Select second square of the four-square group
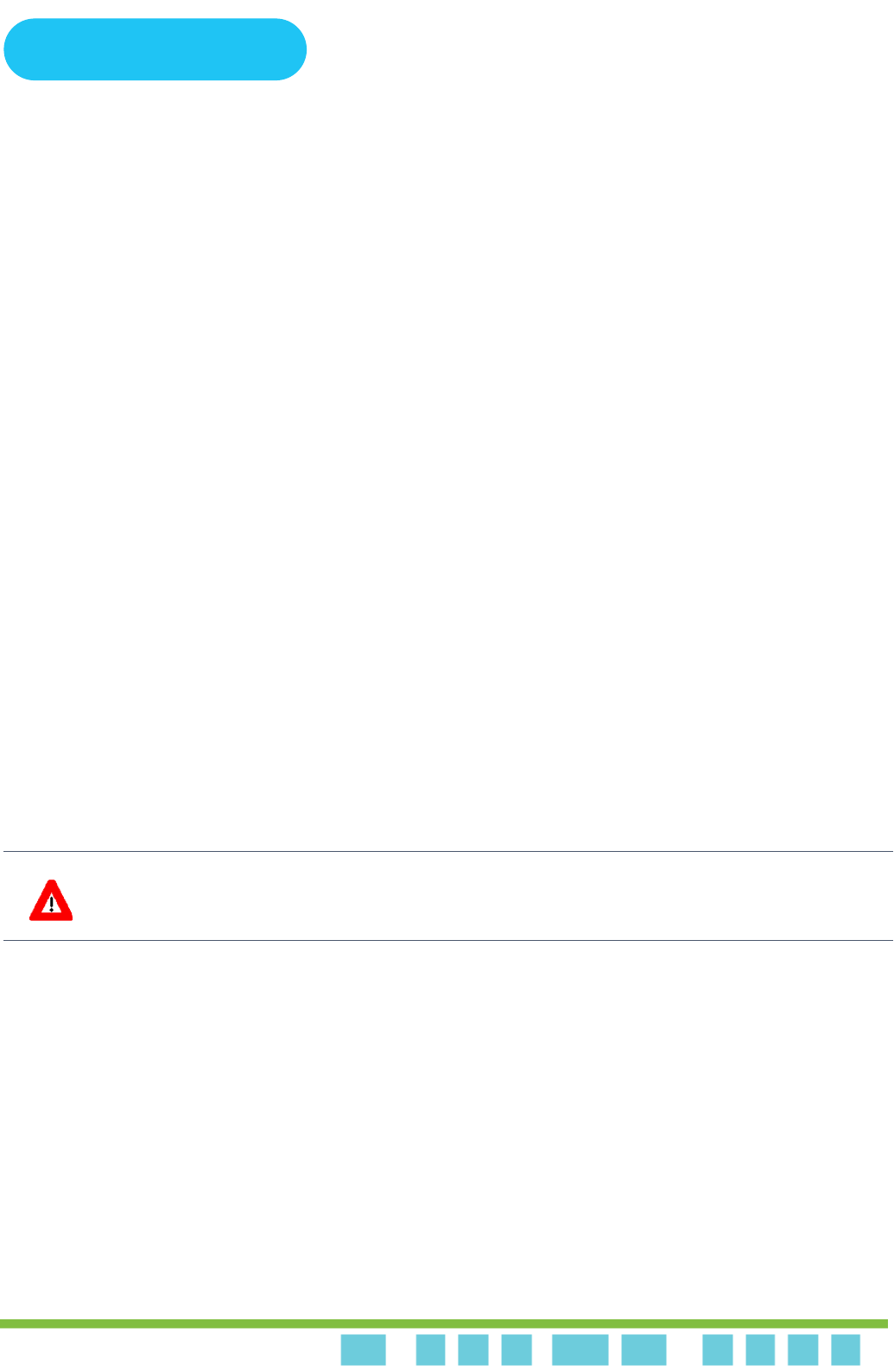Image resolution: width=894 pixels, height=1372 pixels. [x=760, y=1350]
